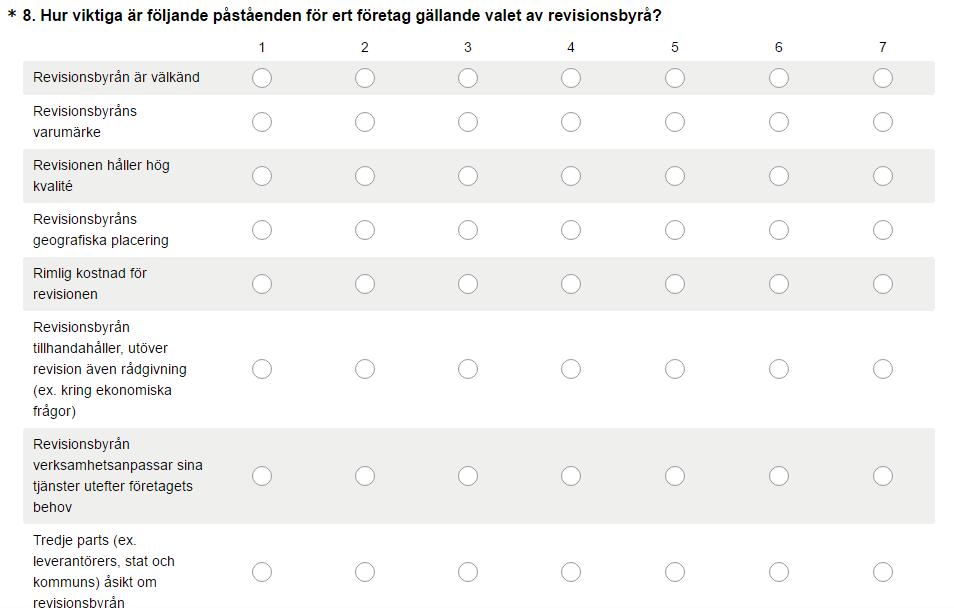Image resolution: width=954 pixels, height=608 pixels.
Task: Choose 1 for 'Revisionsbyråns geografiska placering'
Action: 262,230
